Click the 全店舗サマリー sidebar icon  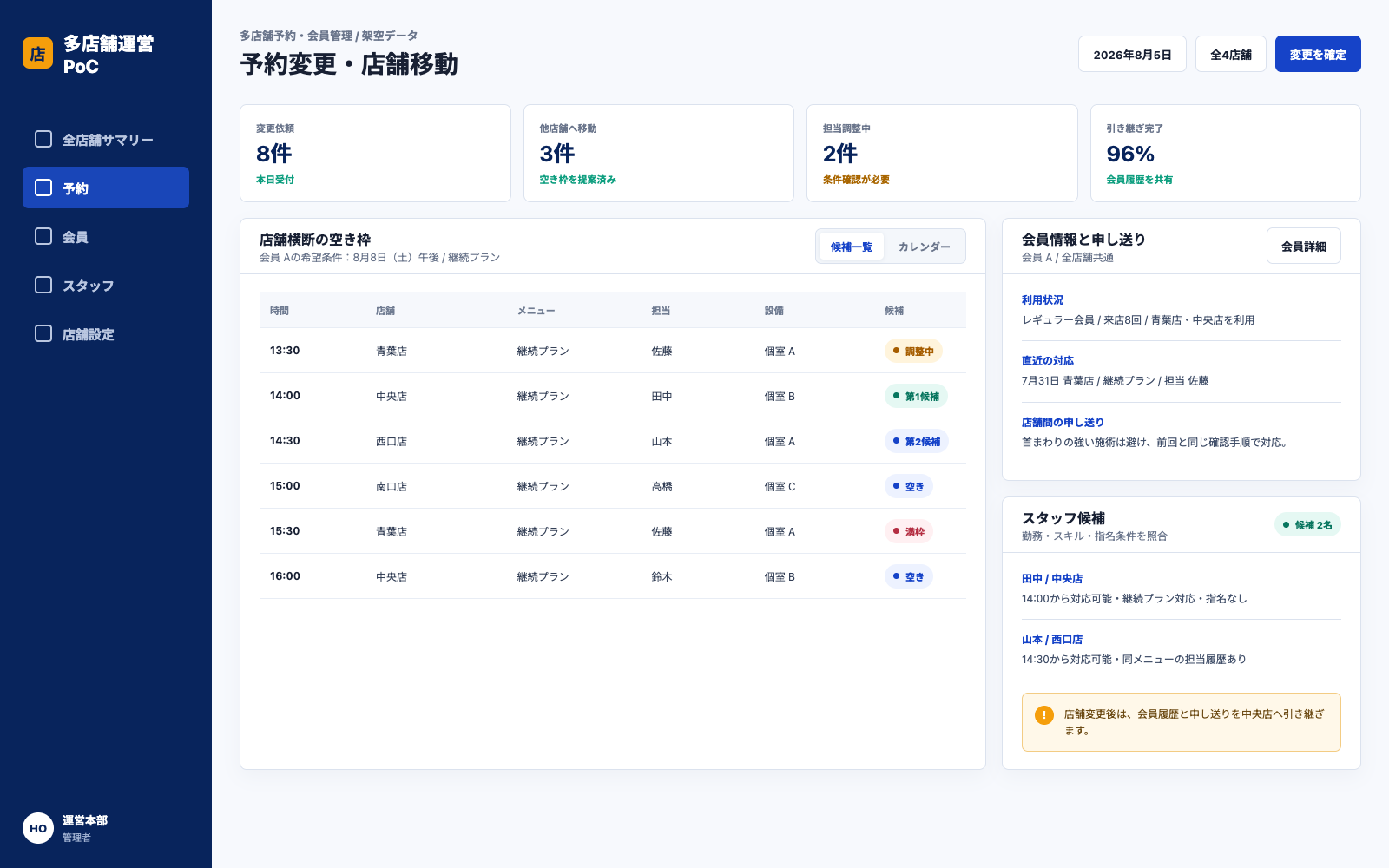[43, 139]
